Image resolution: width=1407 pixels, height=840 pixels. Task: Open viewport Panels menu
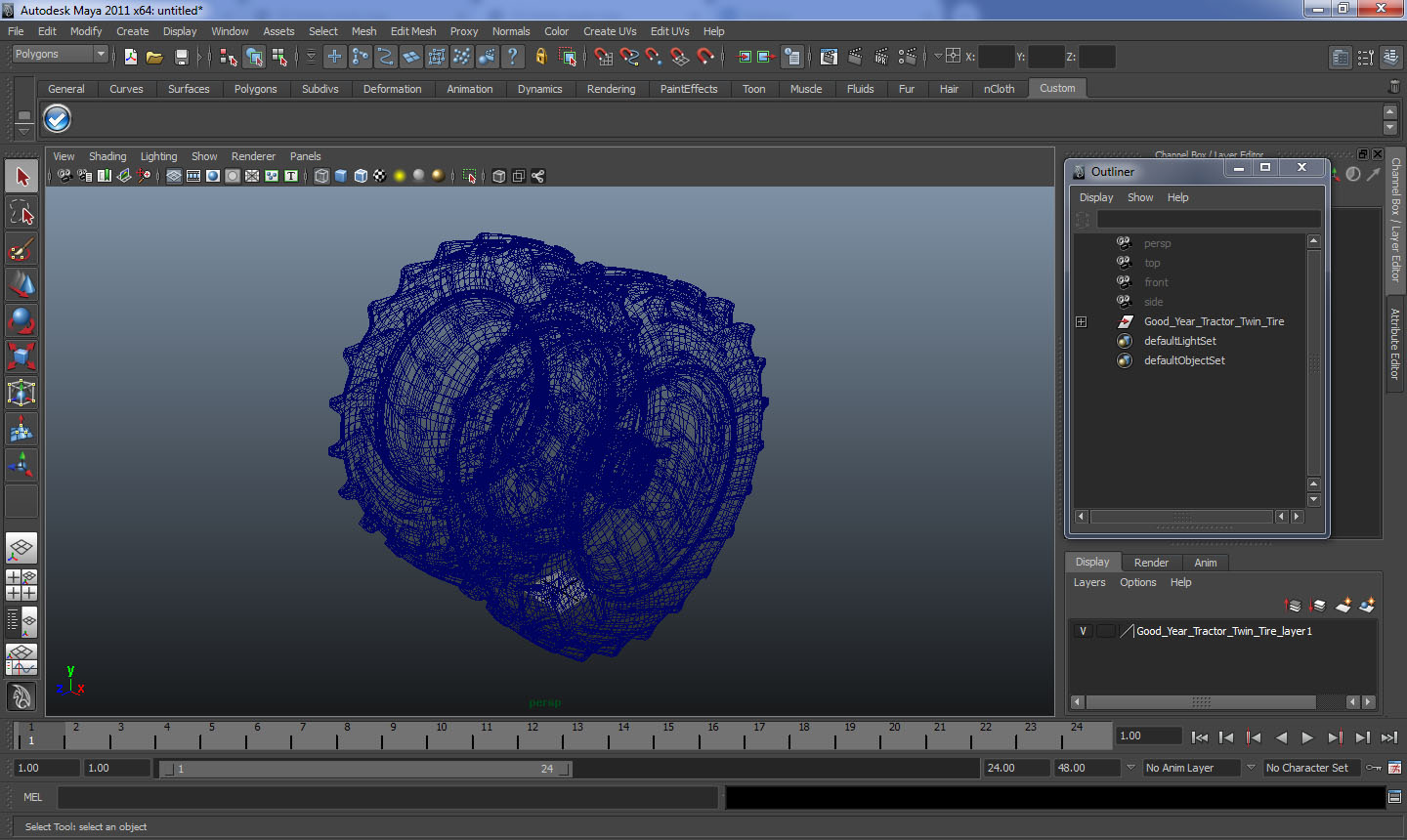click(305, 156)
